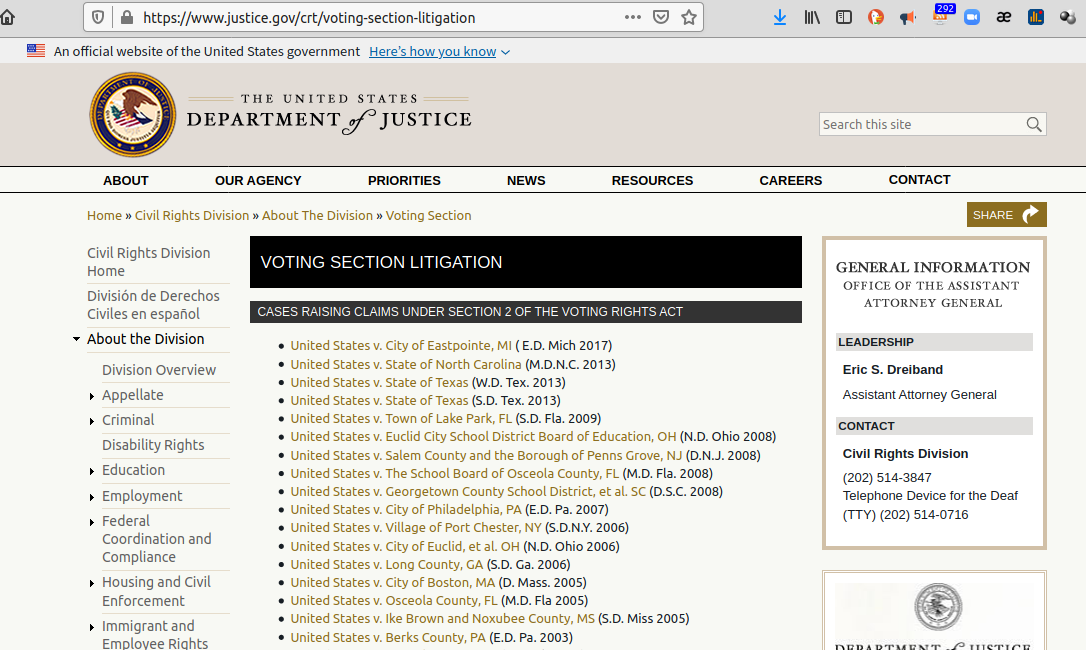Save page to Pocket icon
The image size is (1086, 650).
coord(661,17)
